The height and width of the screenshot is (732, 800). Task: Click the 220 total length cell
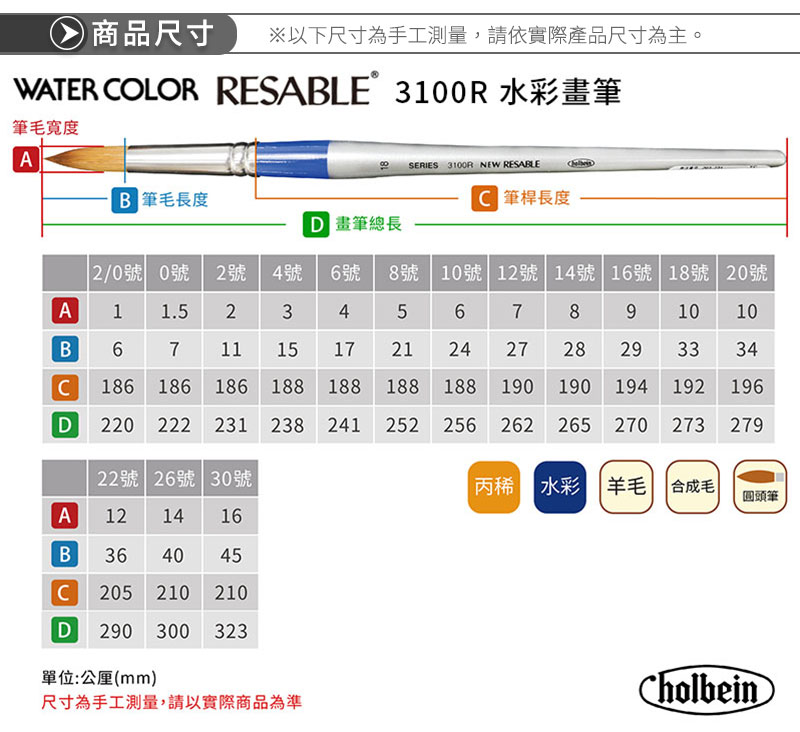click(x=117, y=425)
